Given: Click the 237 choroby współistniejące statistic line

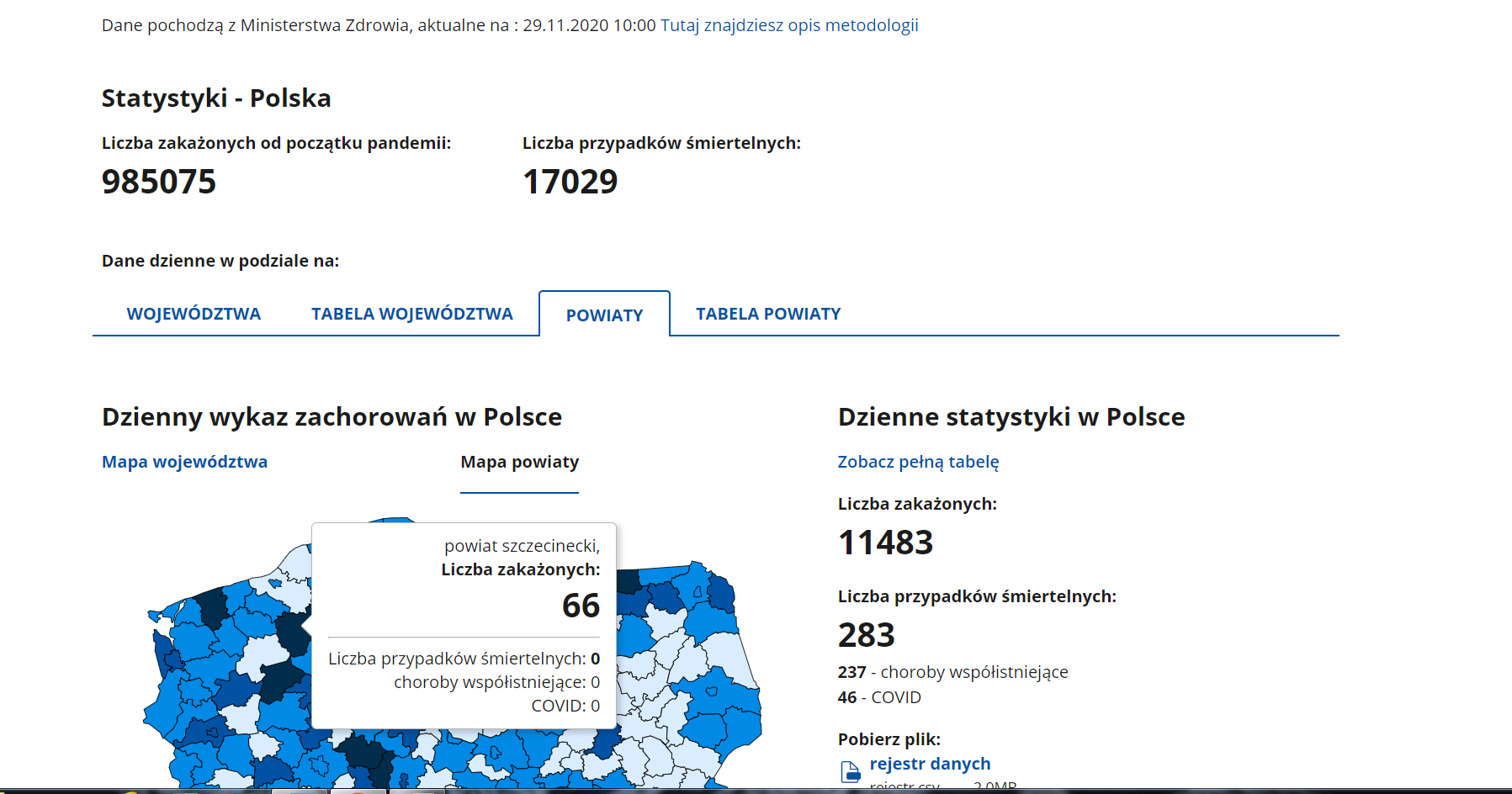Looking at the screenshot, I should (x=952, y=672).
